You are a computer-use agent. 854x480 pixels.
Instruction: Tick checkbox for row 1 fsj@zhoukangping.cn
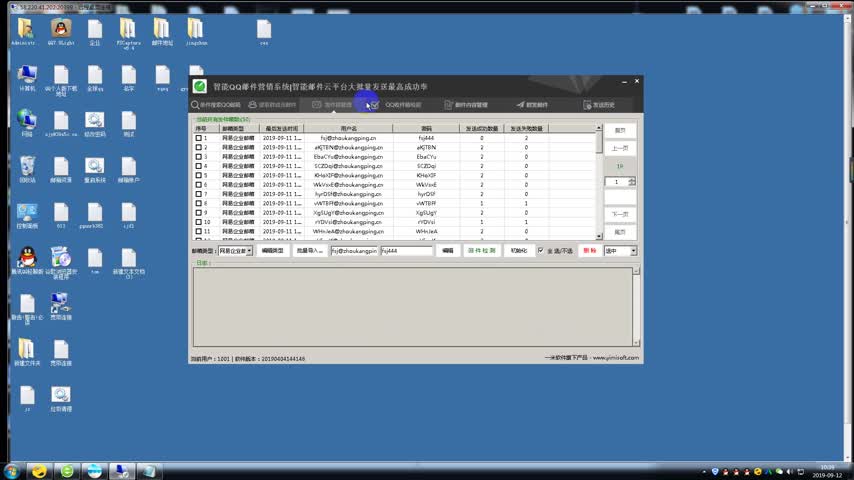coord(199,138)
